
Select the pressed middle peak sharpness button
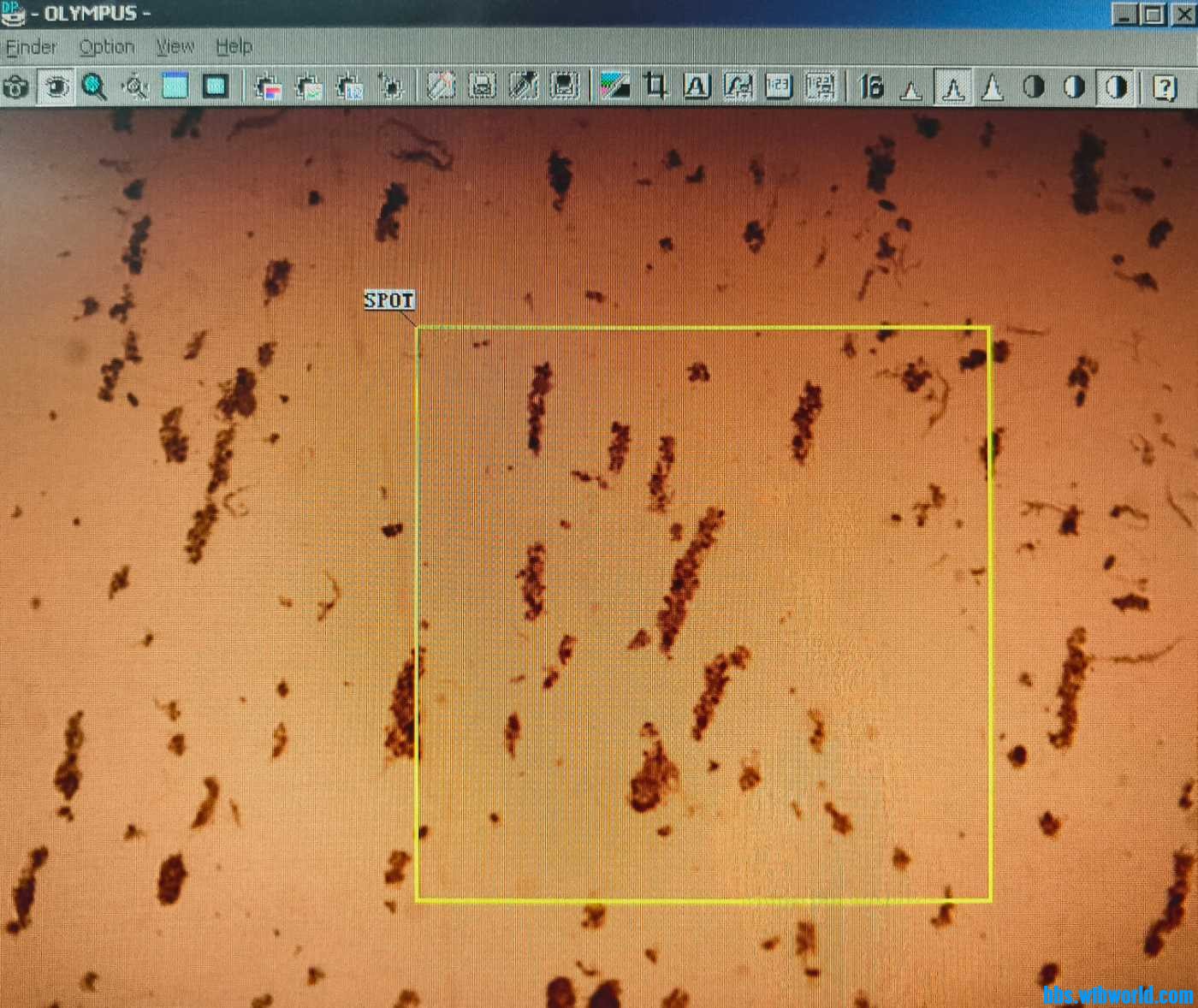point(952,87)
